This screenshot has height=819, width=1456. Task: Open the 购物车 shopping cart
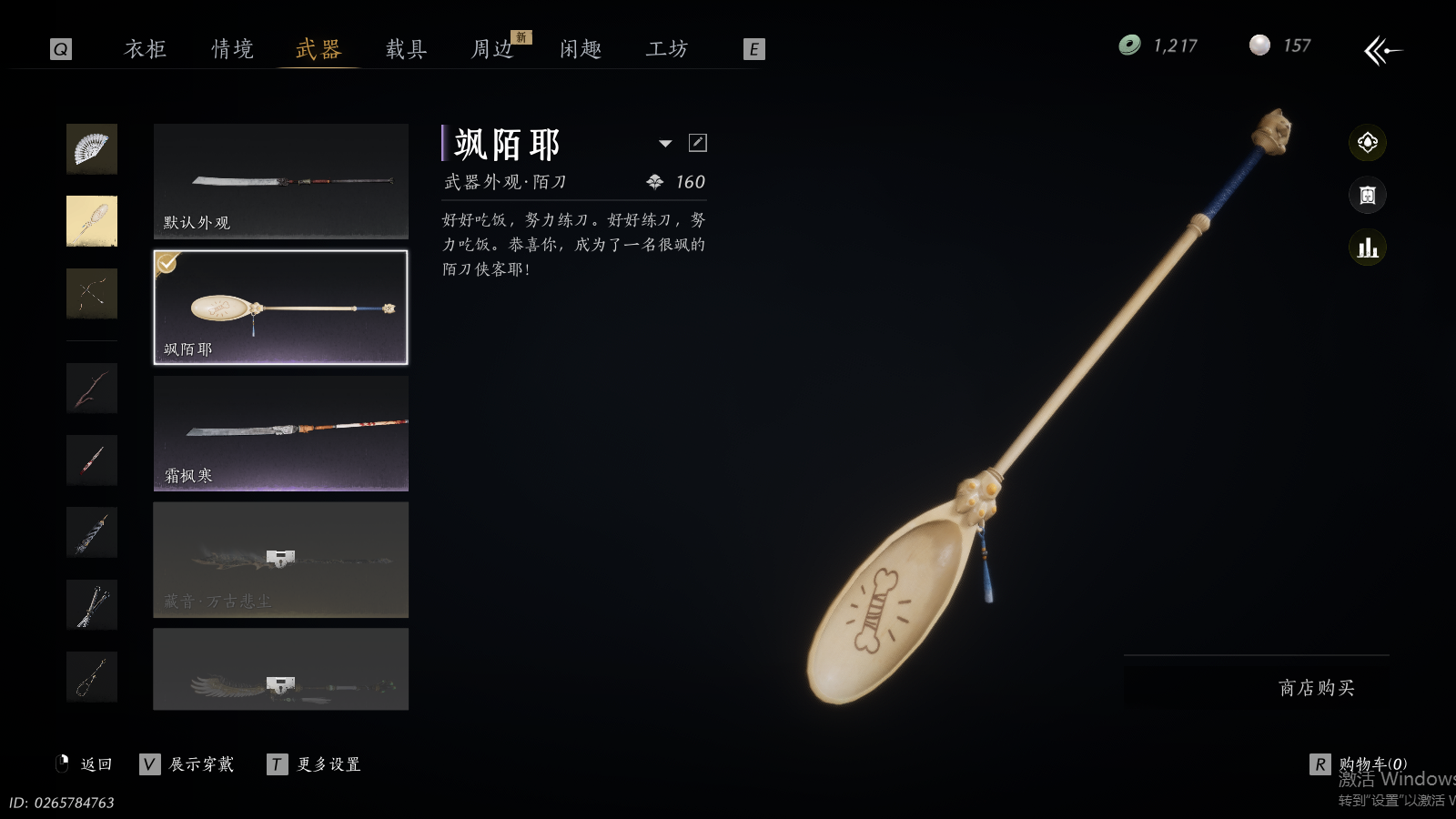(x=1372, y=764)
